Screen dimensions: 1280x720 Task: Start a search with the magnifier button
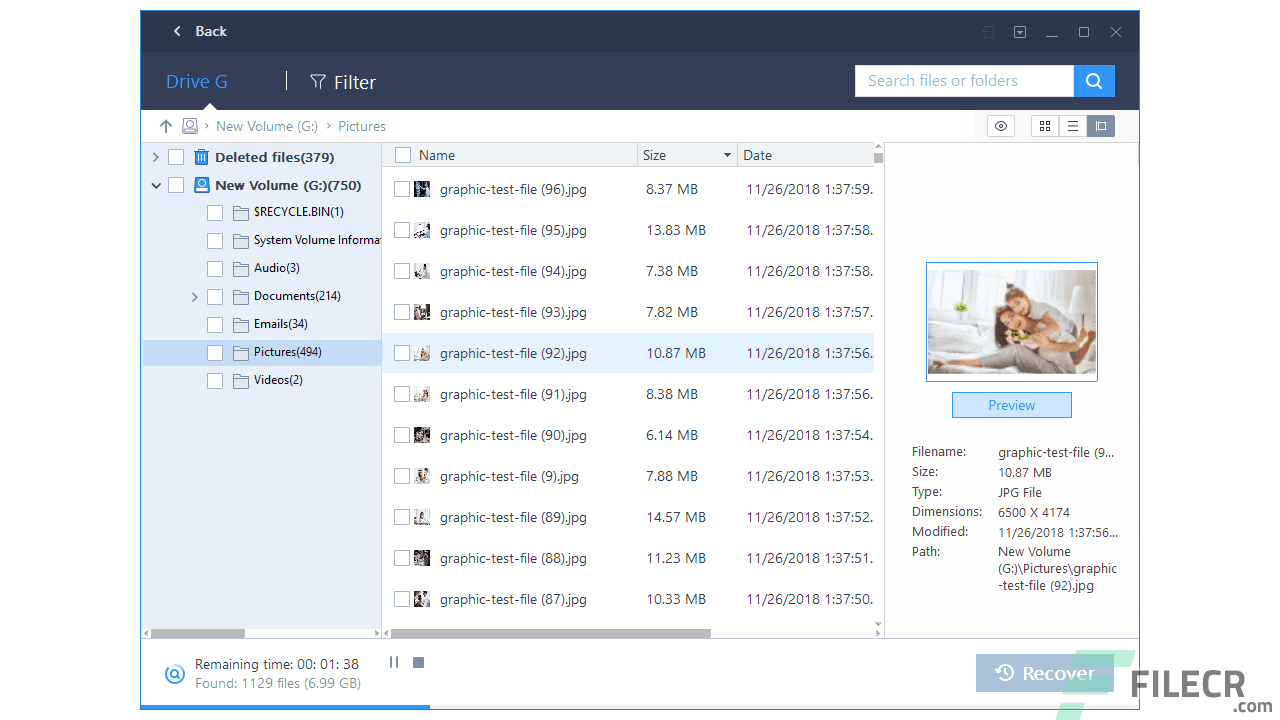pos(1093,80)
